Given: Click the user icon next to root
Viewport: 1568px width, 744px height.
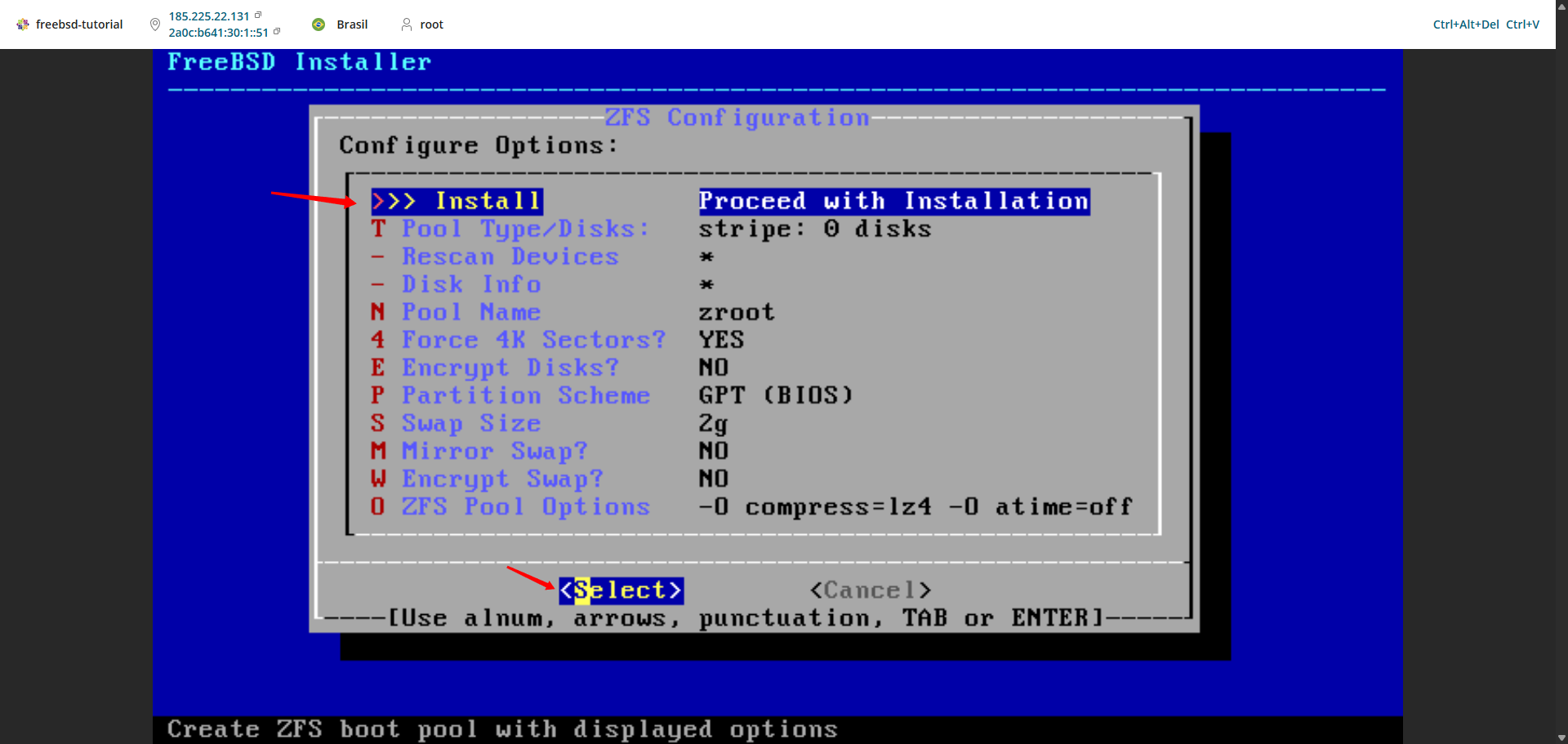Looking at the screenshot, I should [406, 25].
